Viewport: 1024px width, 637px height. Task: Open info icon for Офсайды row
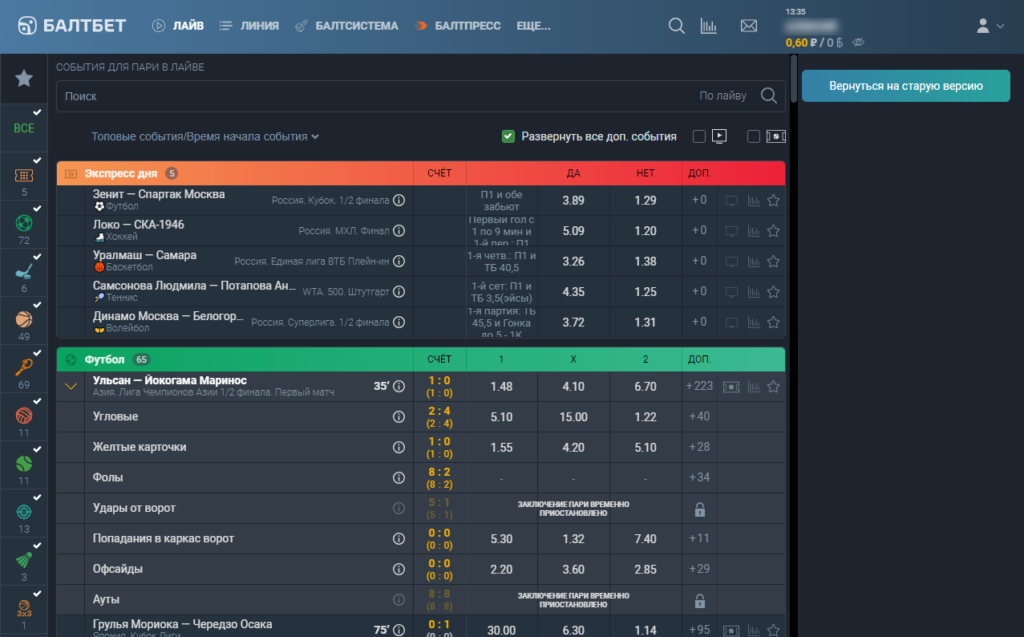click(399, 569)
